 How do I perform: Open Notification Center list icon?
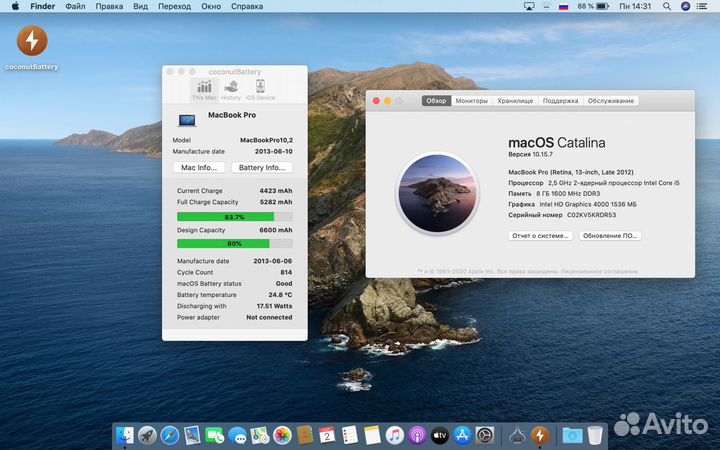point(702,6)
